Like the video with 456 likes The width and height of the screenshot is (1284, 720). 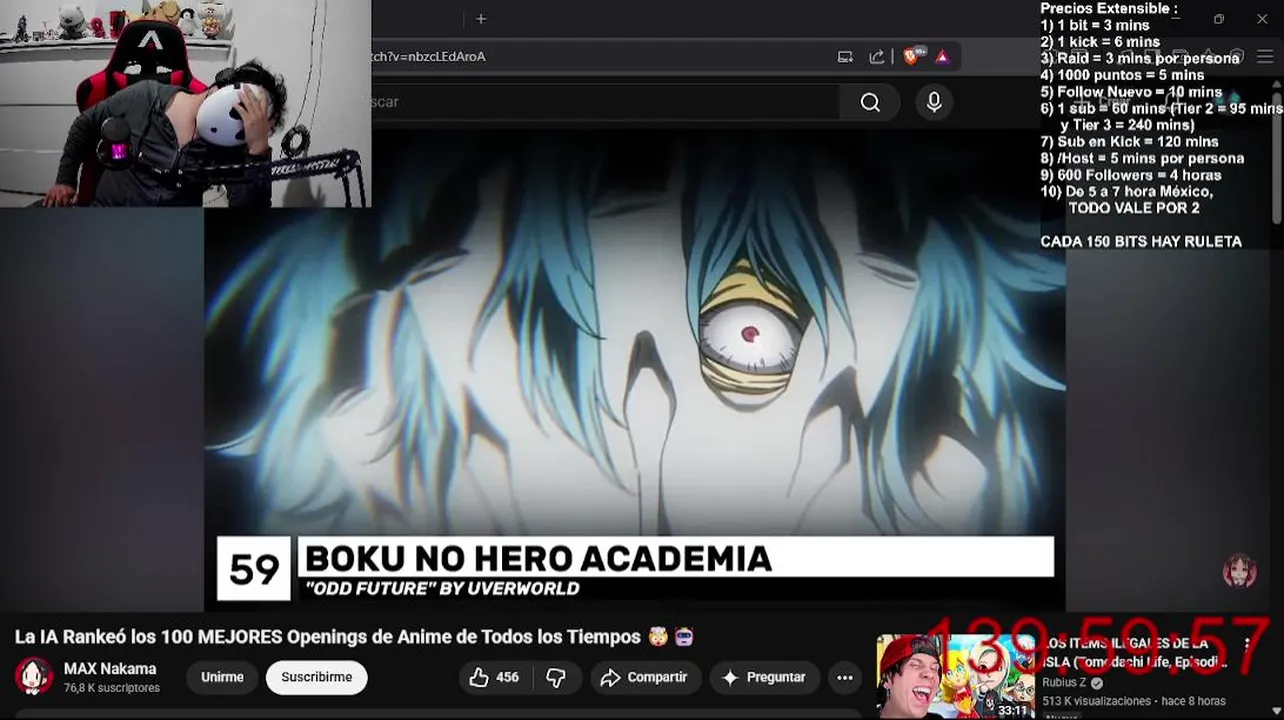click(x=494, y=677)
